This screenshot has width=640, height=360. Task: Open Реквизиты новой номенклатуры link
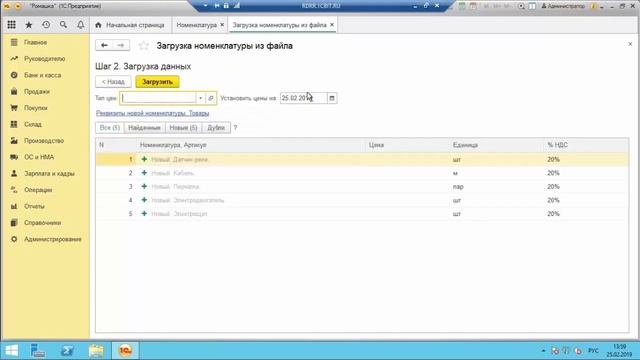click(153, 113)
